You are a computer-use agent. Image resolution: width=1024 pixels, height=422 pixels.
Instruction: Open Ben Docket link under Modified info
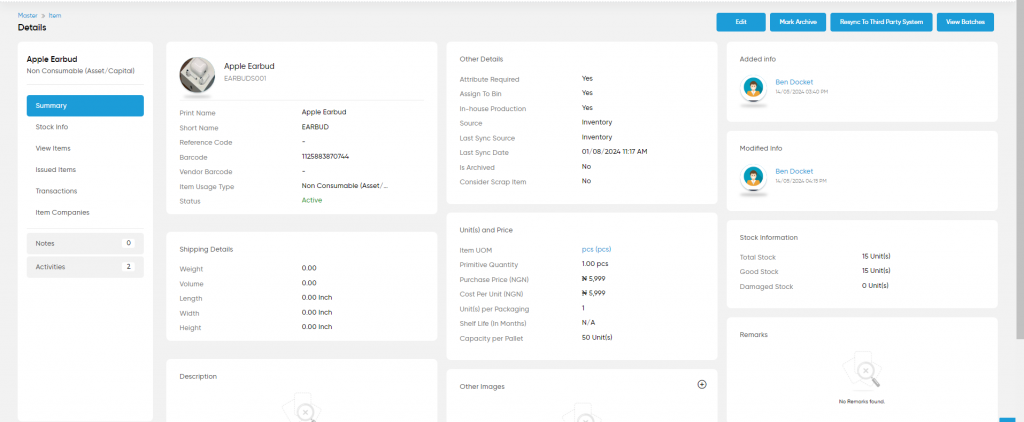coord(794,172)
